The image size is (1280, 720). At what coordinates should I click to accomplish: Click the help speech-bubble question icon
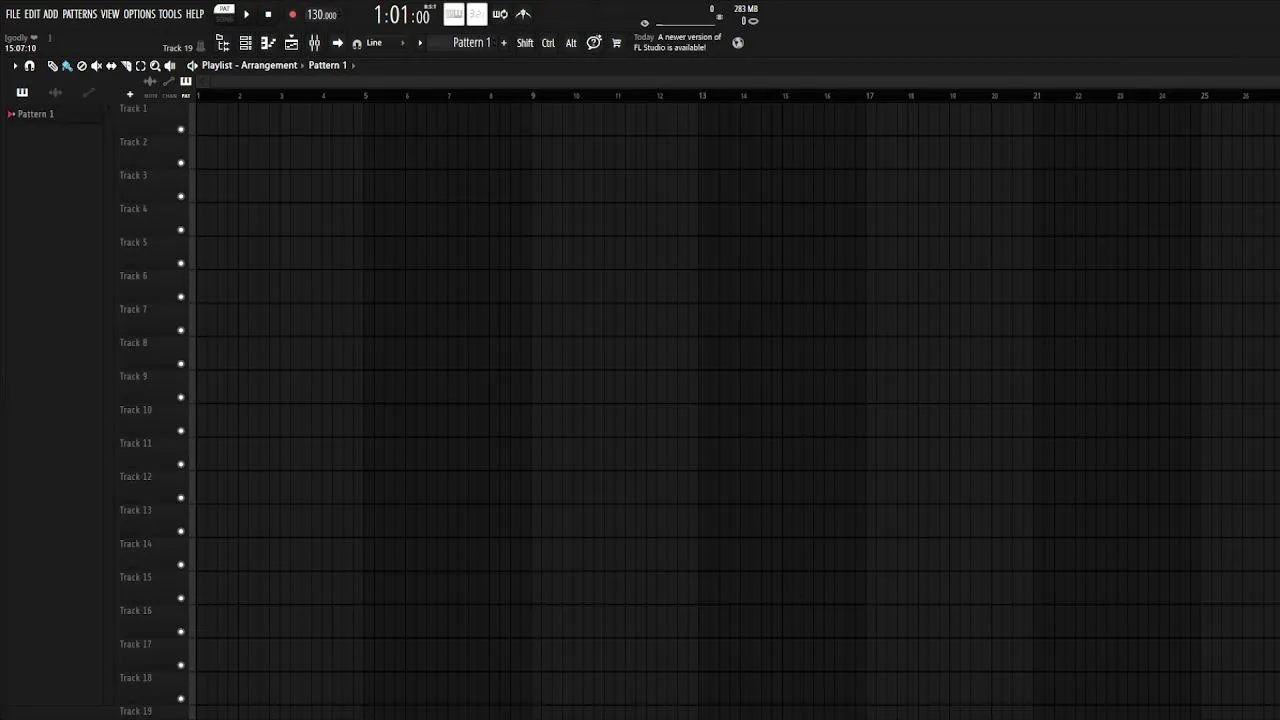tap(594, 43)
